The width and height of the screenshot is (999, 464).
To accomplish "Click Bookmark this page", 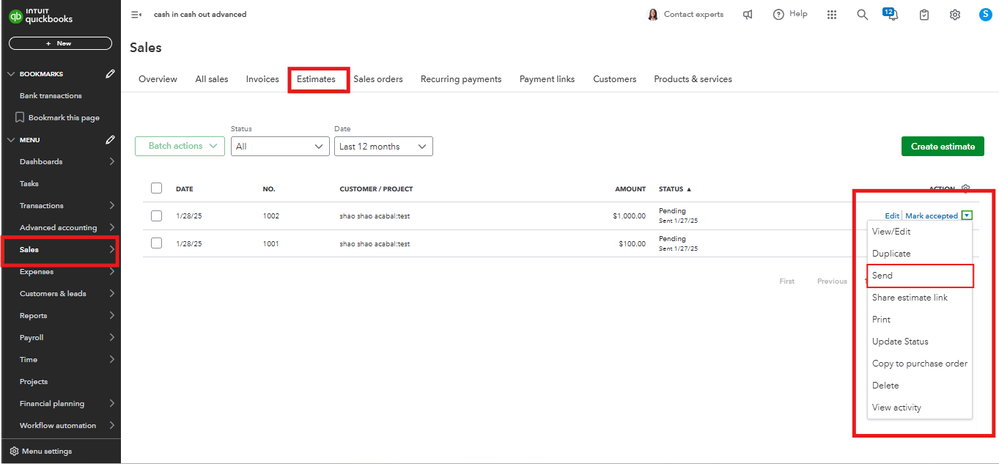I will tap(57, 118).
